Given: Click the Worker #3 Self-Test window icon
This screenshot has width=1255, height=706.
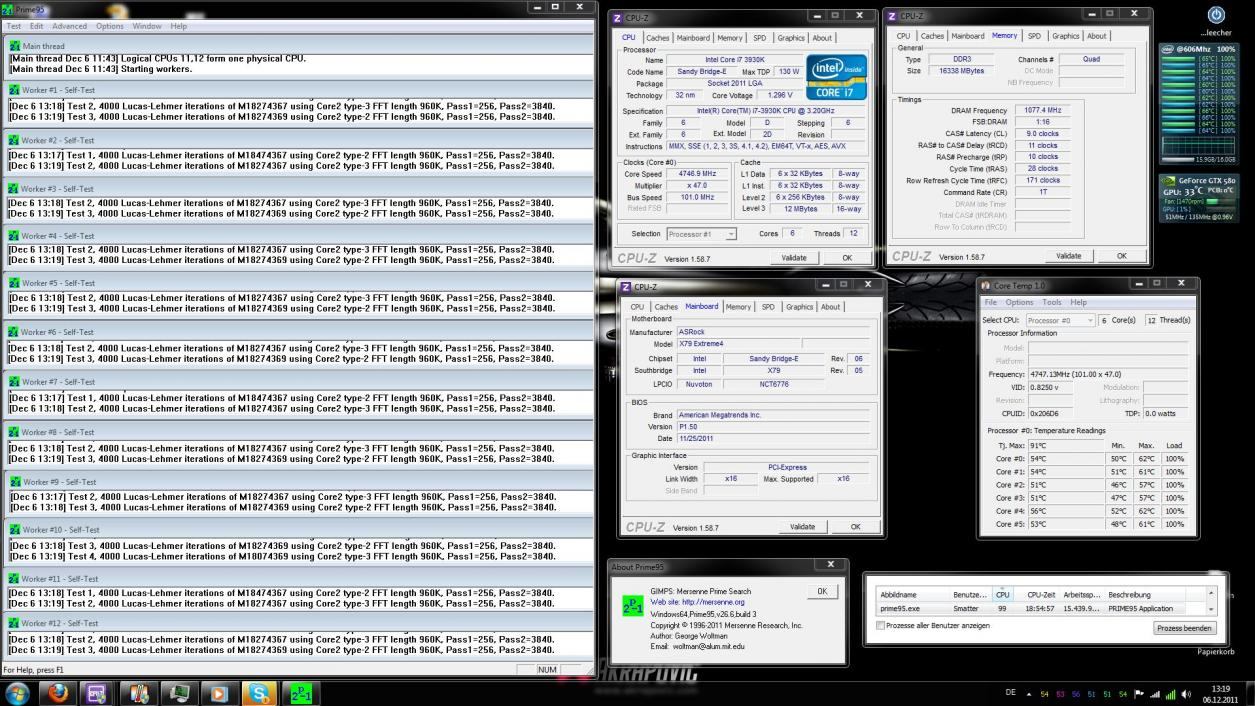Looking at the screenshot, I should pos(13,189).
